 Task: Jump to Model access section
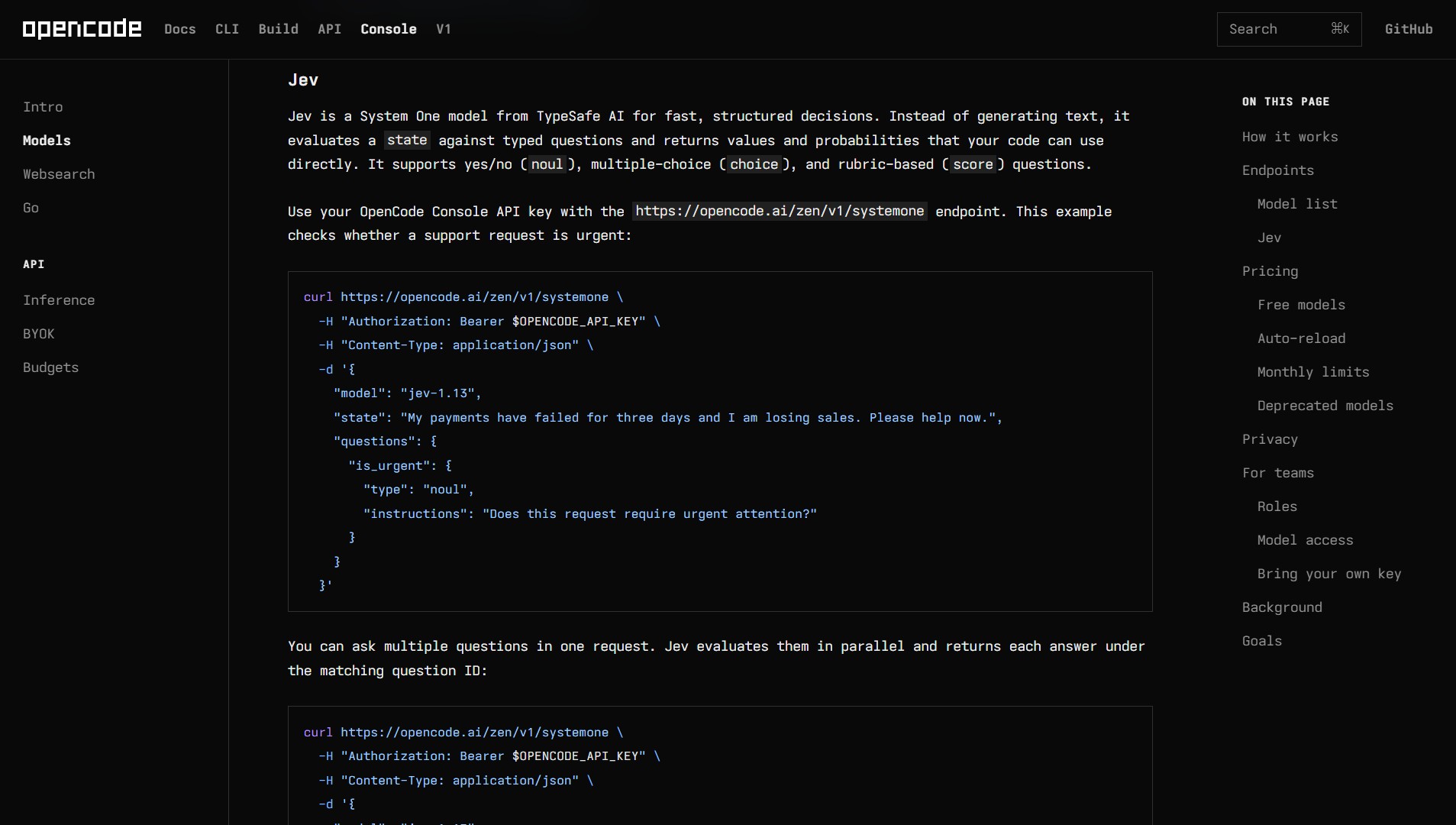(1305, 540)
